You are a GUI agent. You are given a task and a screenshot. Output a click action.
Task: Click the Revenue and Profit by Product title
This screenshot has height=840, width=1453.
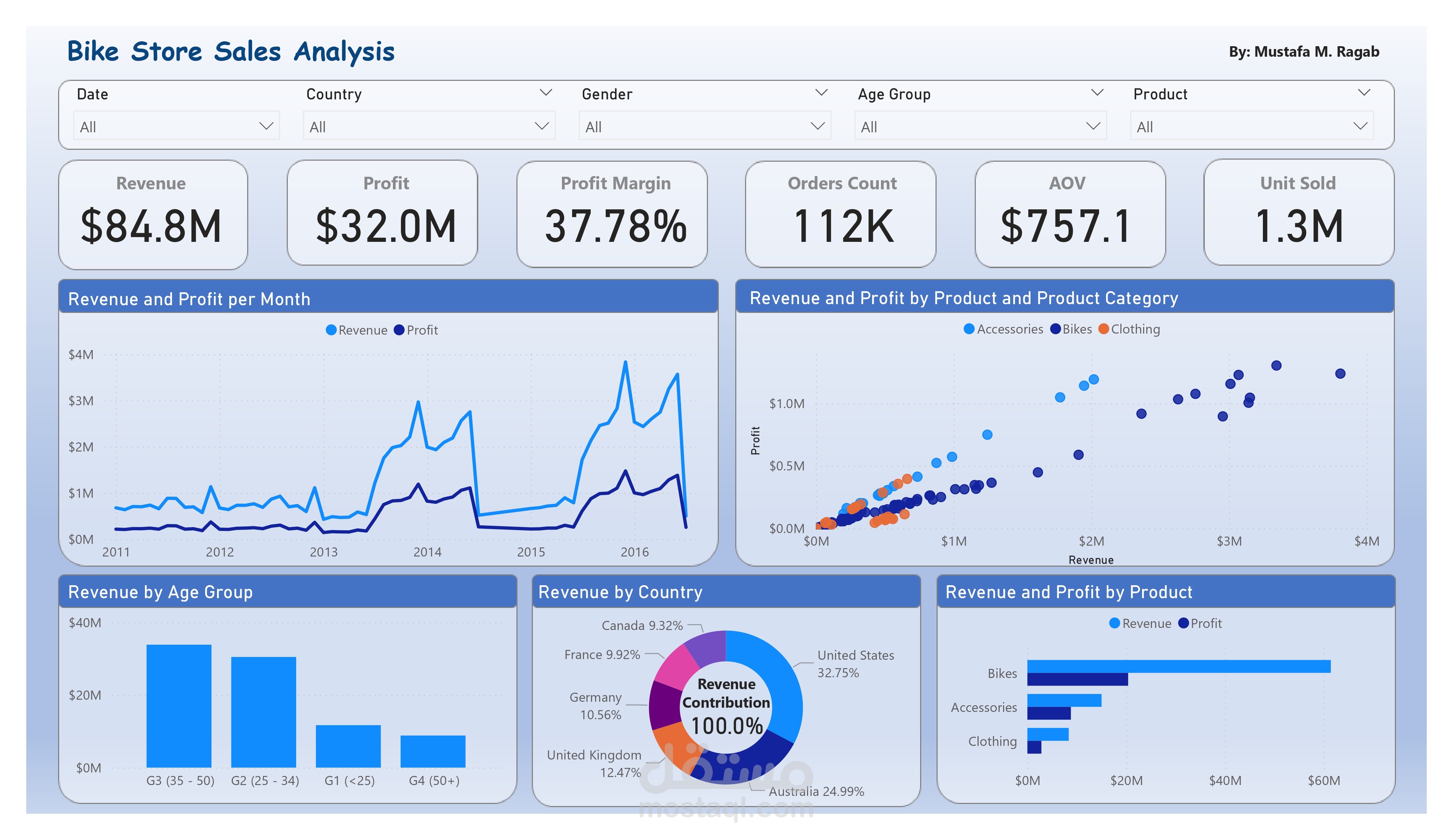point(1069,592)
